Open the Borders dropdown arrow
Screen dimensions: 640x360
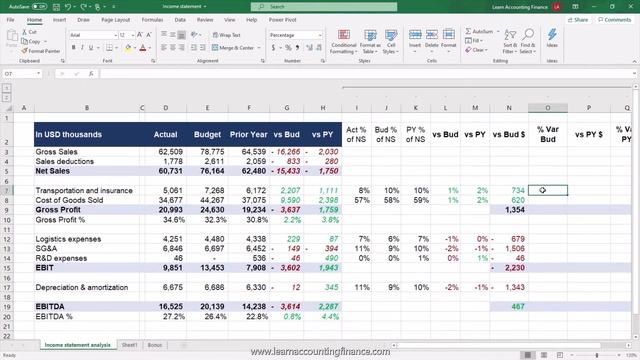pos(116,48)
